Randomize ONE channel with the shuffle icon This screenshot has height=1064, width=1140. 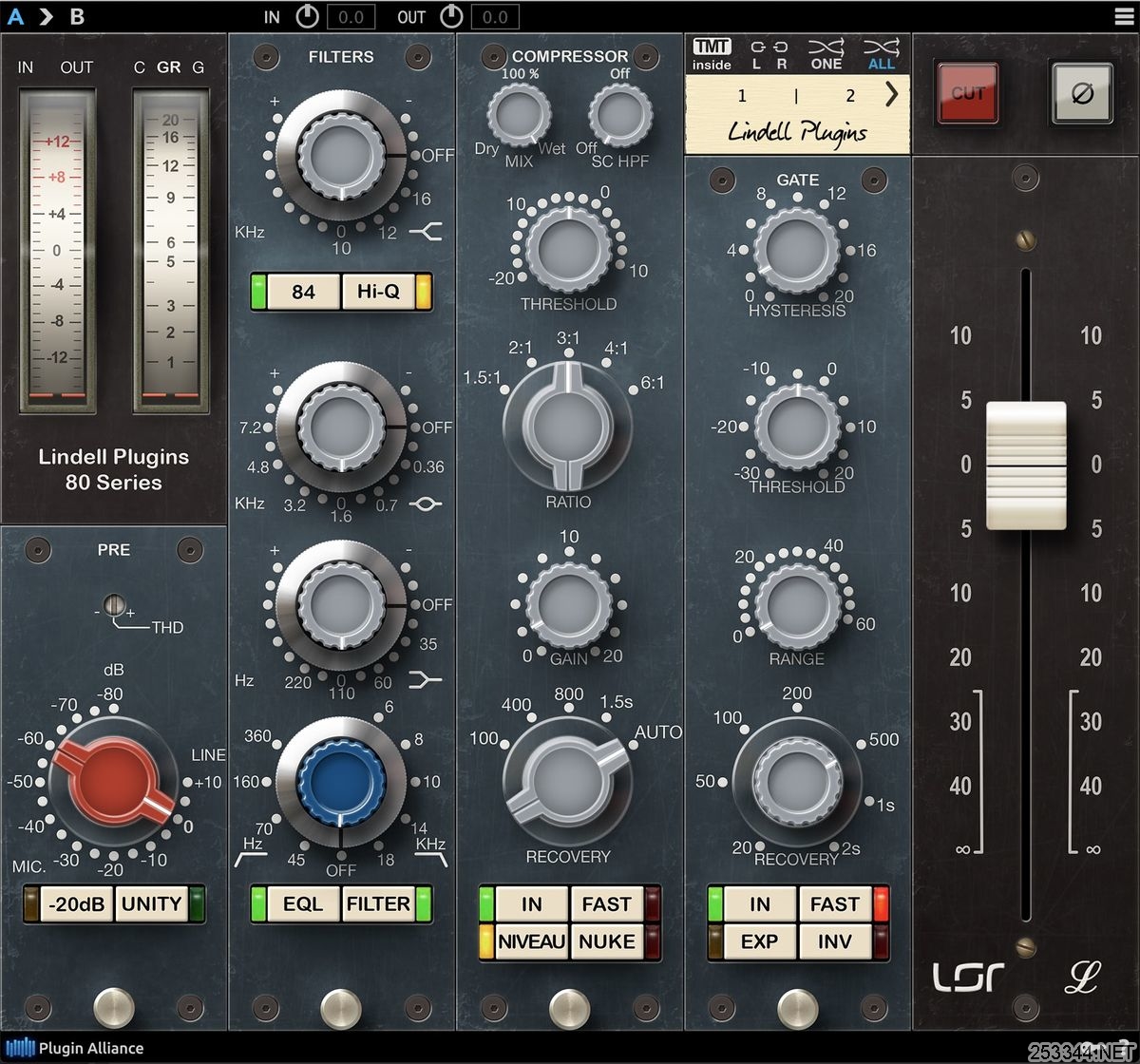[x=826, y=55]
